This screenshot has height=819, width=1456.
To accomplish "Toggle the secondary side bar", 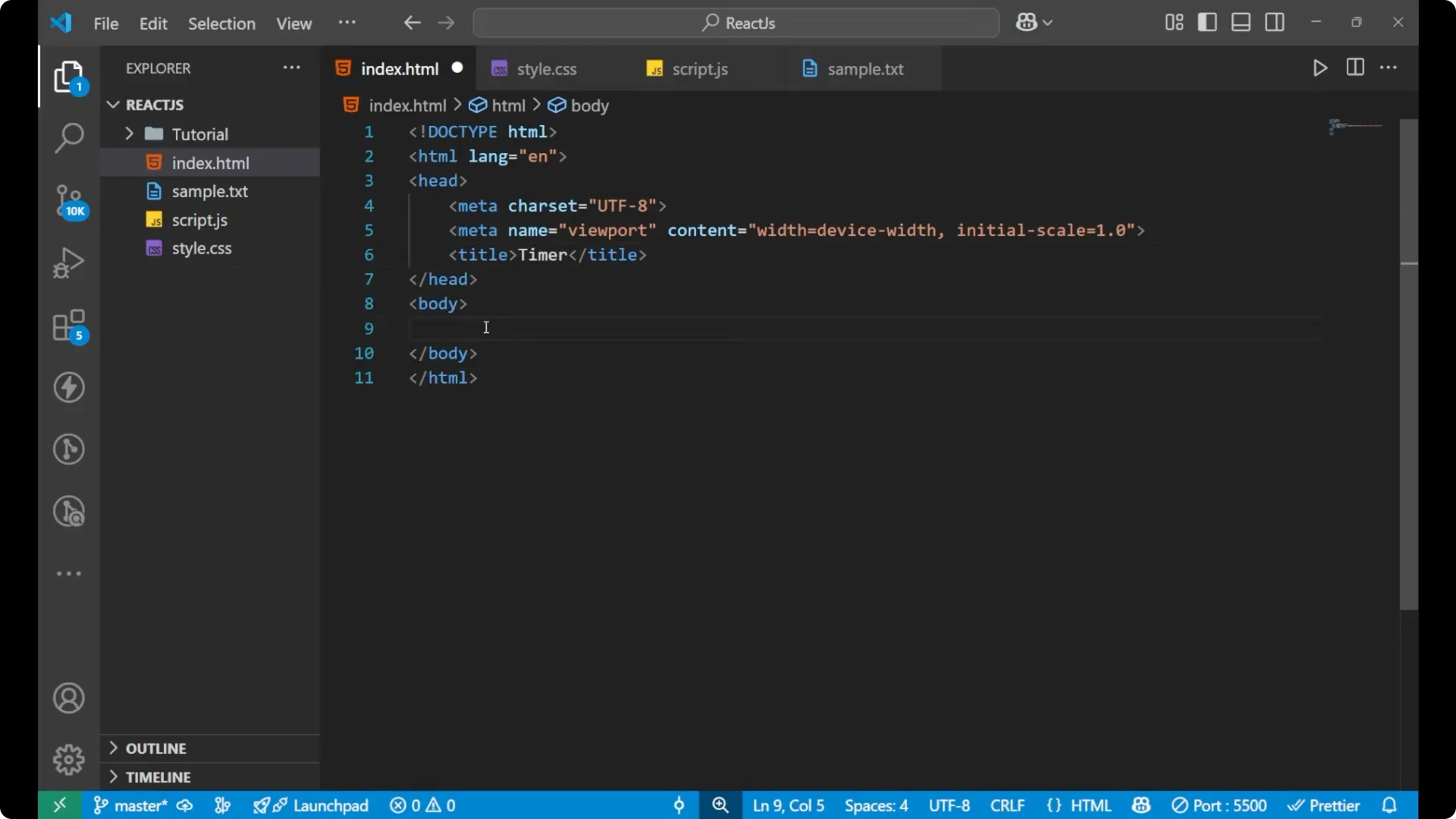I will pos(1275,22).
